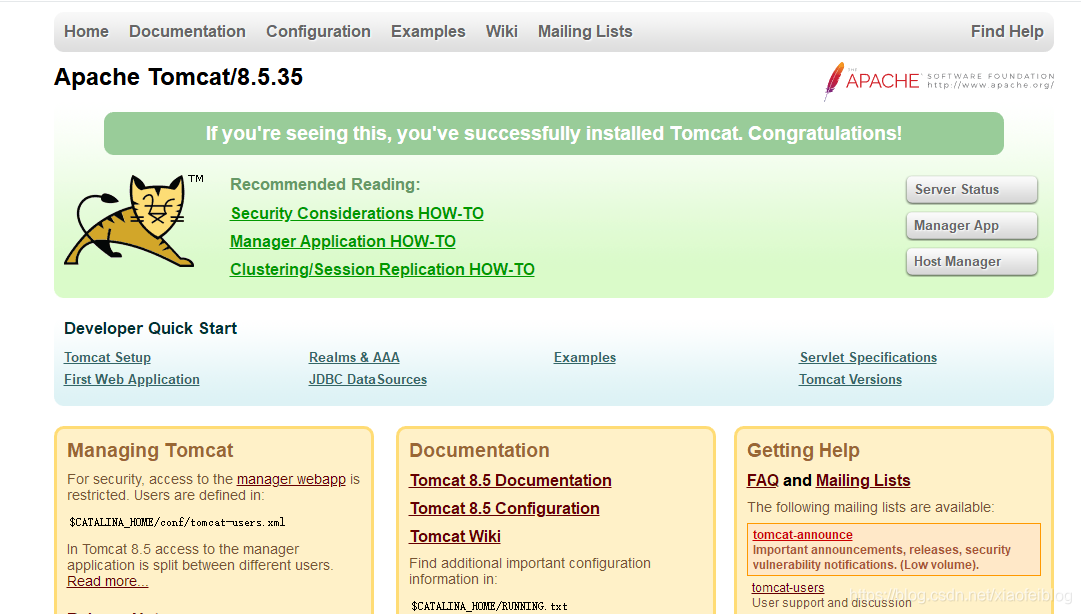This screenshot has height=614, width=1081.
Task: Open Security Considerations HOW-TO link
Action: (x=356, y=214)
